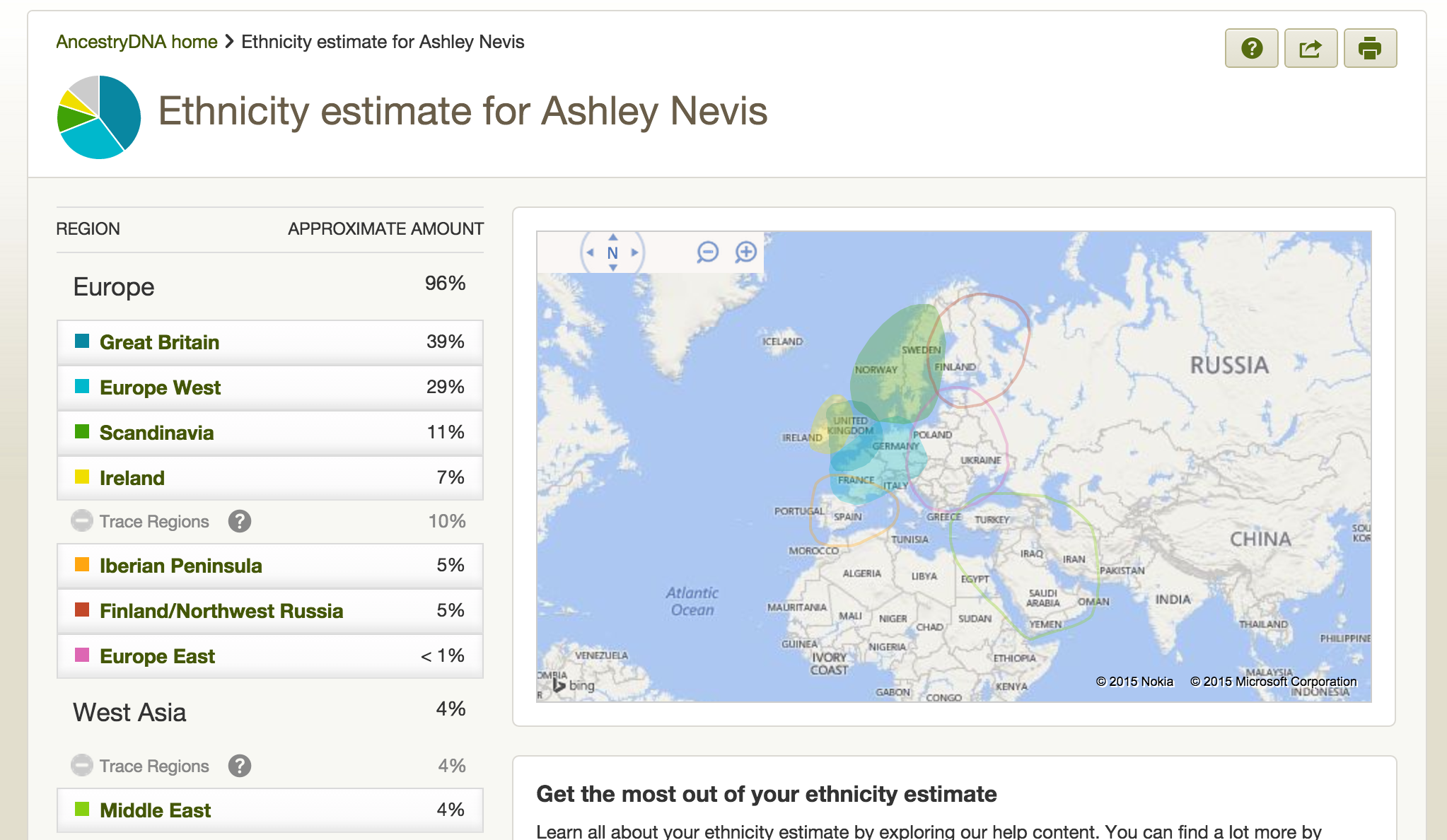
Task: Click the print icon button
Action: coord(1370,48)
